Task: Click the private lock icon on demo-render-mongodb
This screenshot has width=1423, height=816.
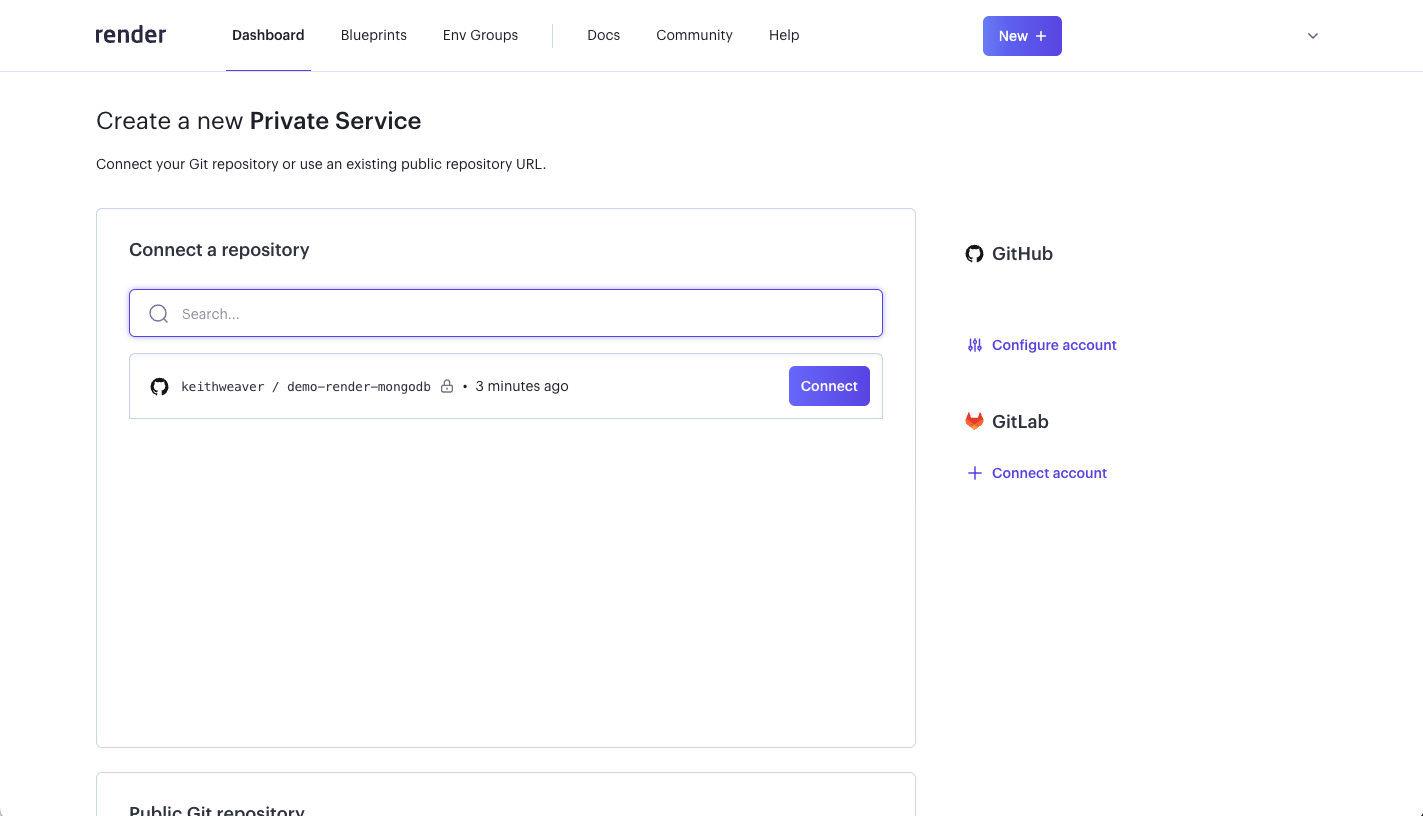Action: tap(447, 387)
